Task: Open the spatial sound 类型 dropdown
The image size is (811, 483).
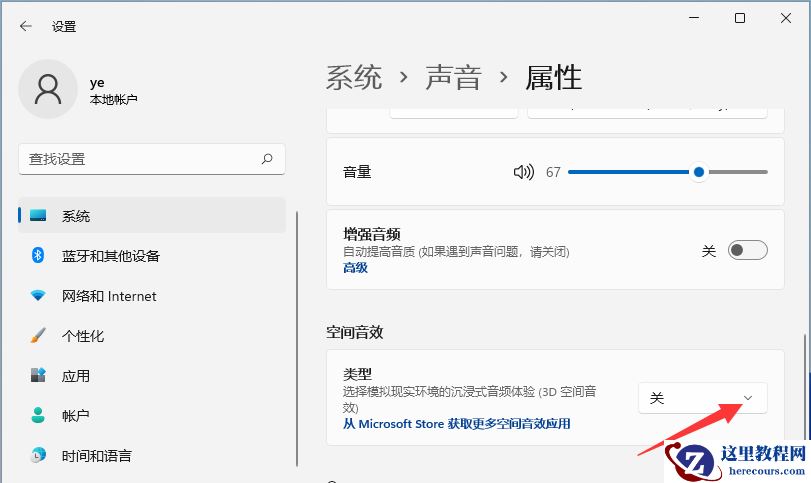Action: [703, 398]
